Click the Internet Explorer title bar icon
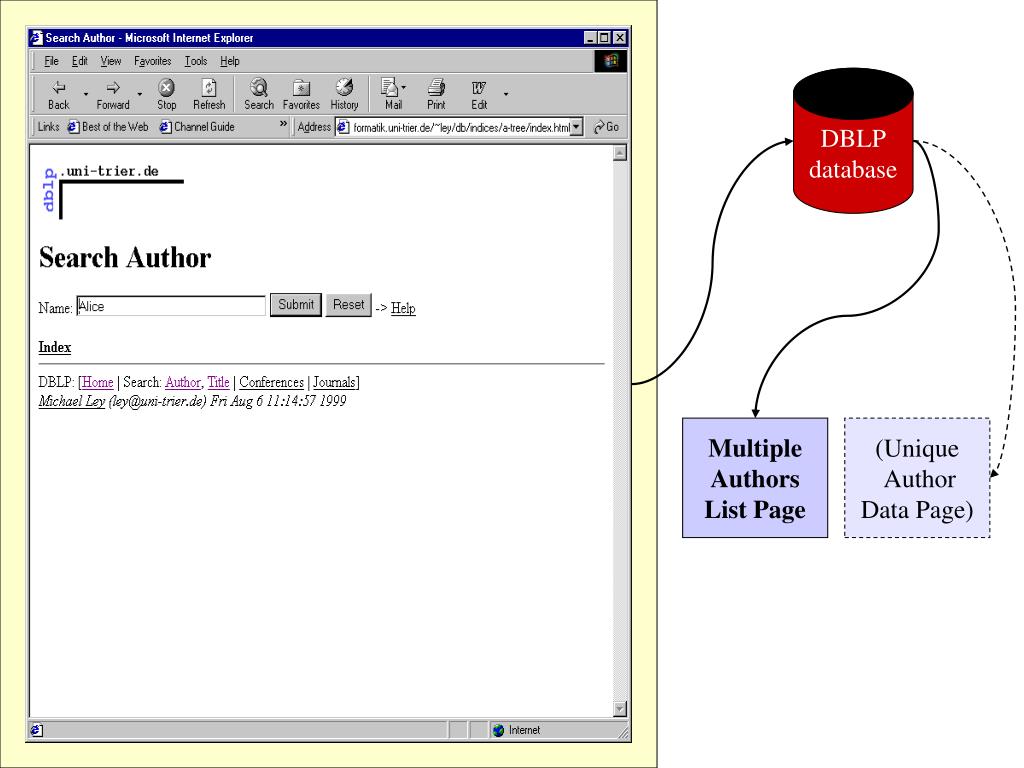The image size is (1024, 768). click(37, 38)
